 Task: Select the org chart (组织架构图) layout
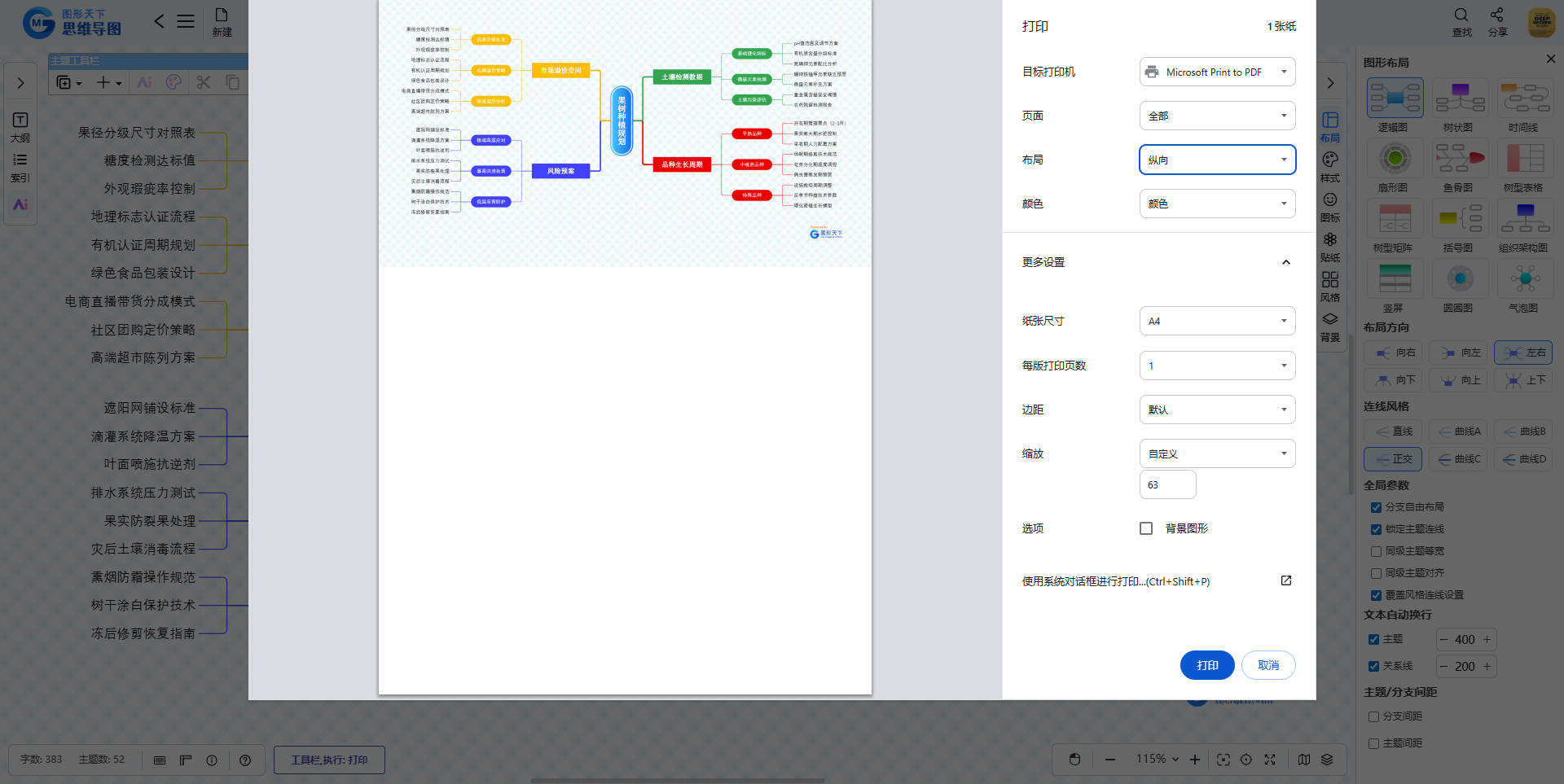1524,218
